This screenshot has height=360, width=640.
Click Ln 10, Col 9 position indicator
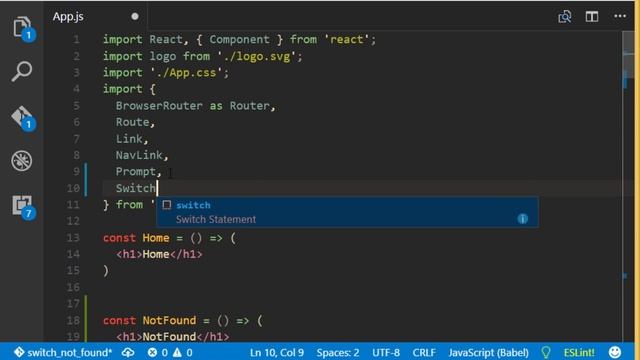pyautogui.click(x=277, y=352)
